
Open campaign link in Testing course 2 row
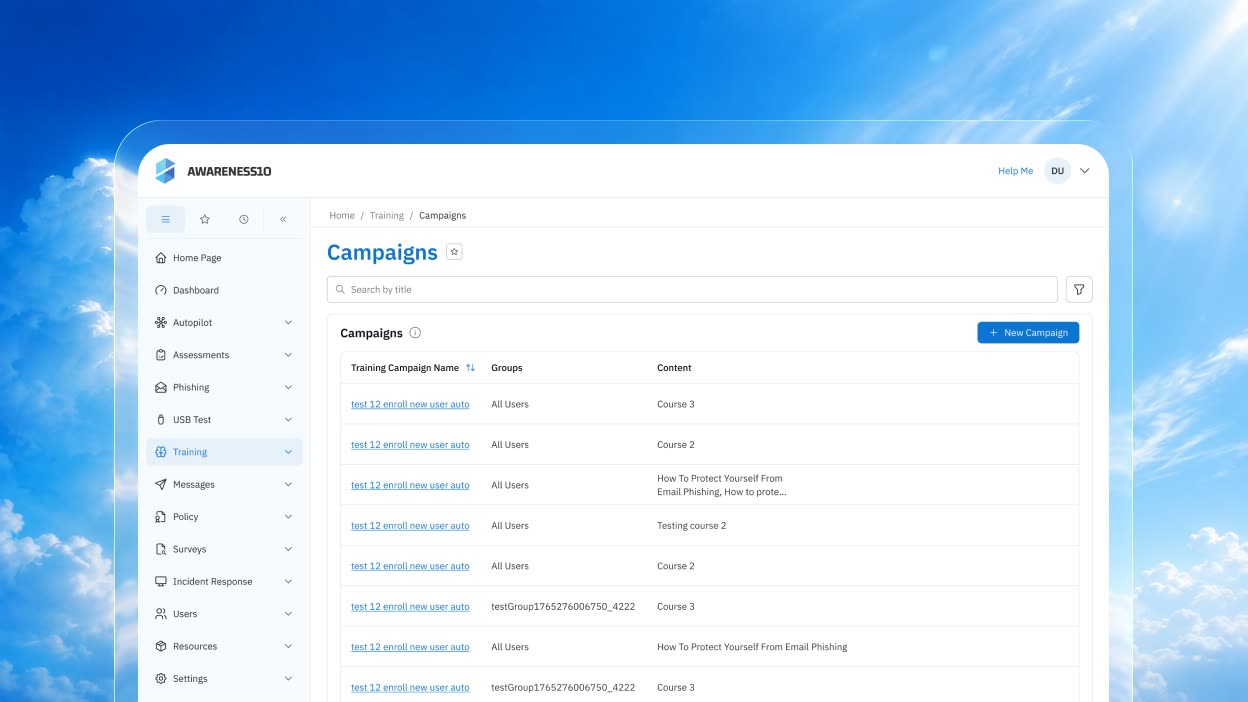tap(410, 526)
